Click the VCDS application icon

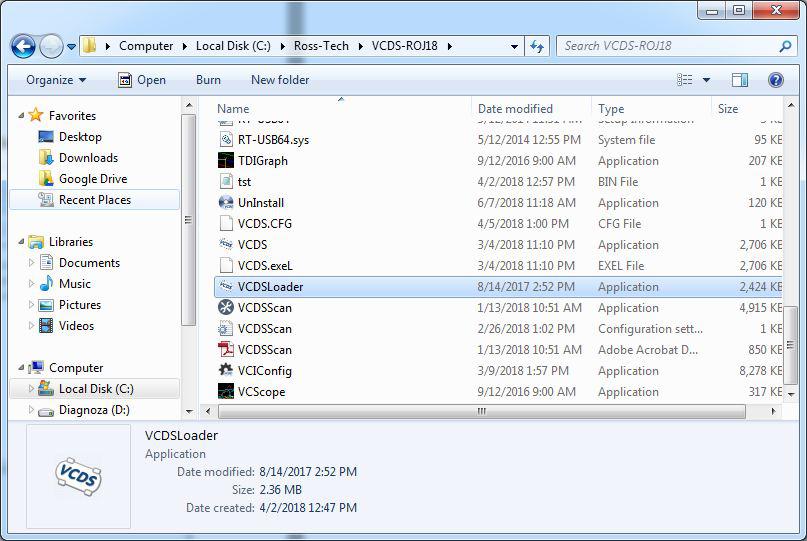(x=226, y=244)
